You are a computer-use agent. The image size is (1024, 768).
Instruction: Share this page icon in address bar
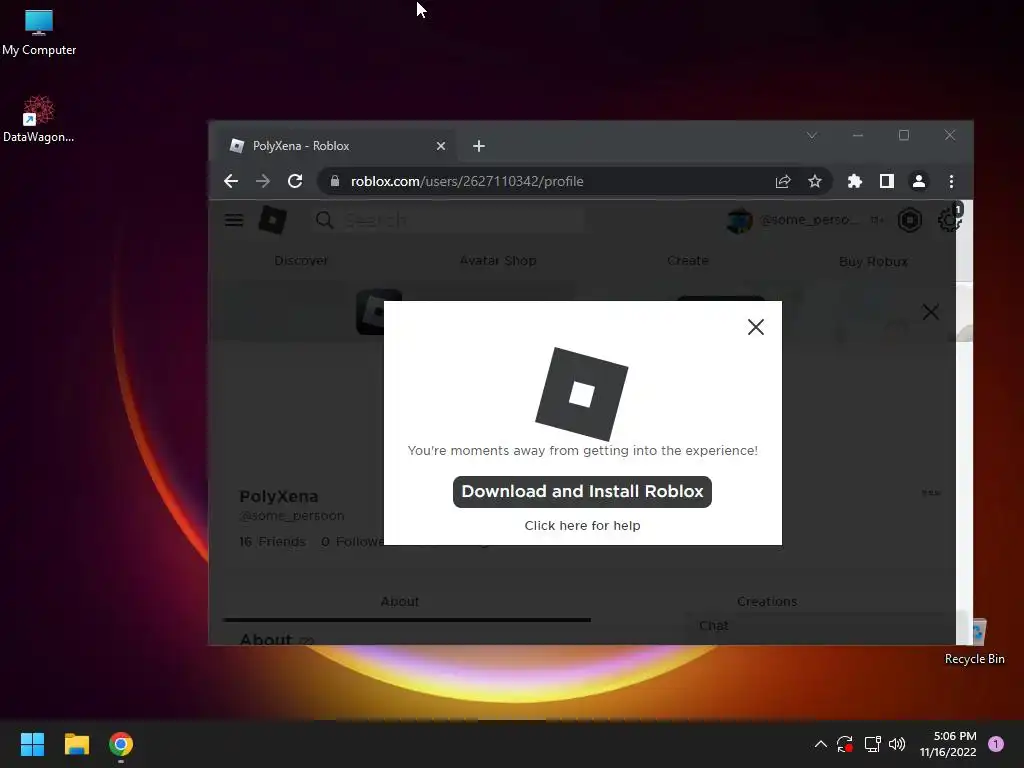[x=782, y=181]
